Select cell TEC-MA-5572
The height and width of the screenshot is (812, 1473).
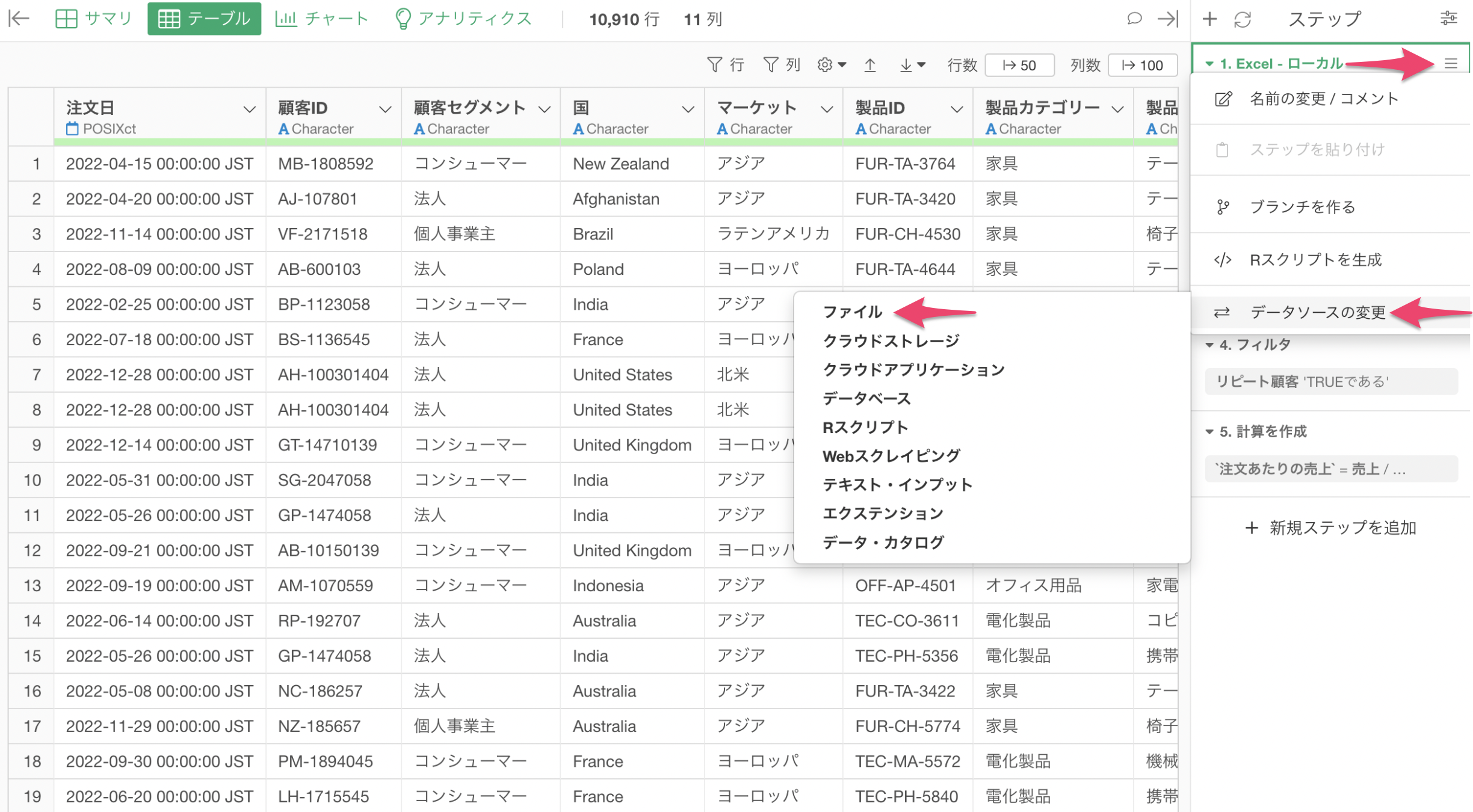[907, 761]
